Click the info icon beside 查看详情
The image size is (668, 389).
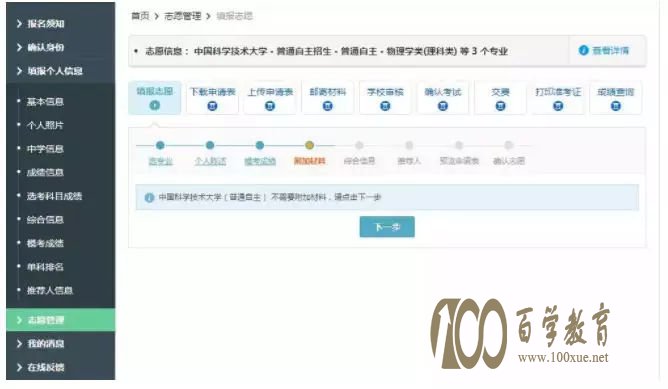pos(583,50)
